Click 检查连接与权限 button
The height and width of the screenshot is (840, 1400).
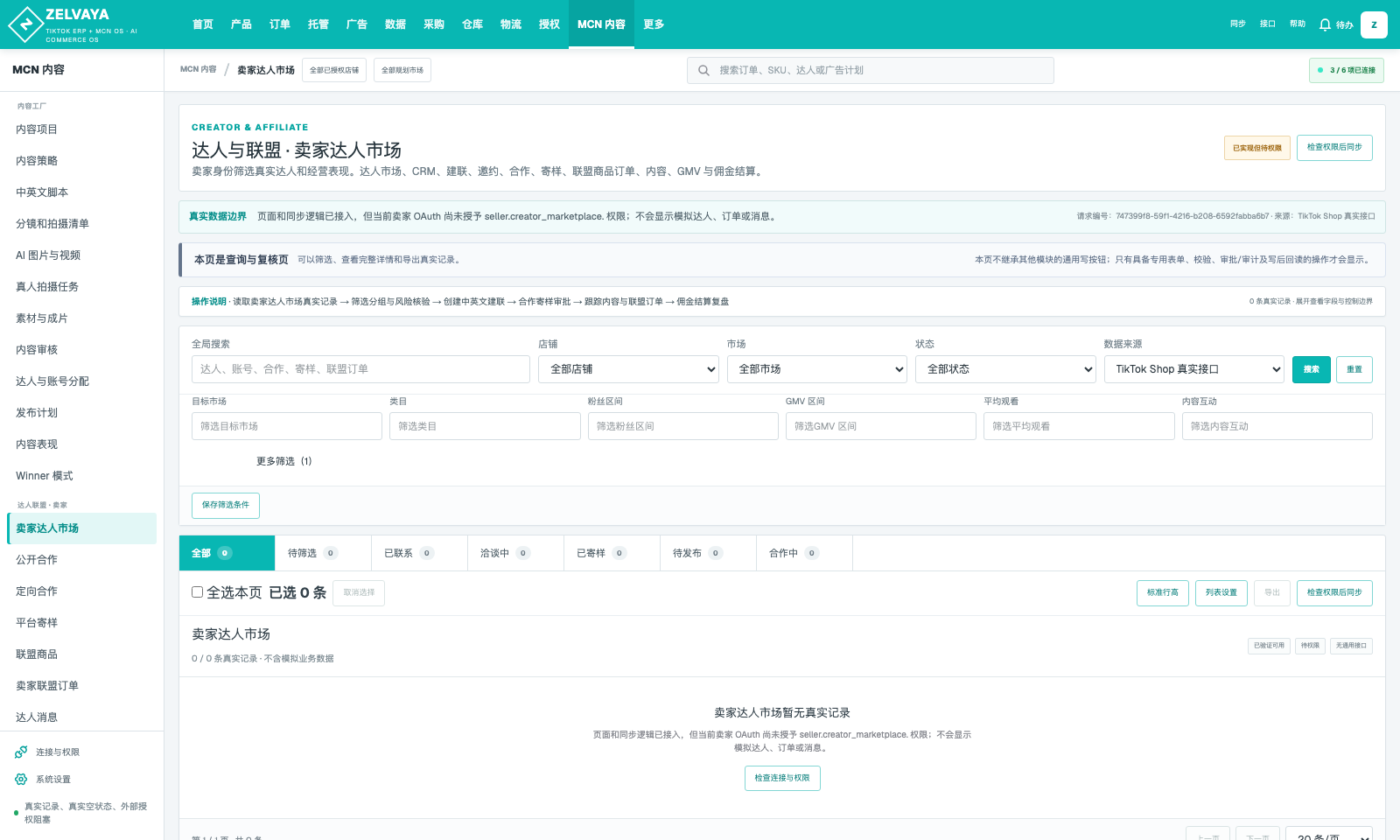pyautogui.click(x=782, y=778)
